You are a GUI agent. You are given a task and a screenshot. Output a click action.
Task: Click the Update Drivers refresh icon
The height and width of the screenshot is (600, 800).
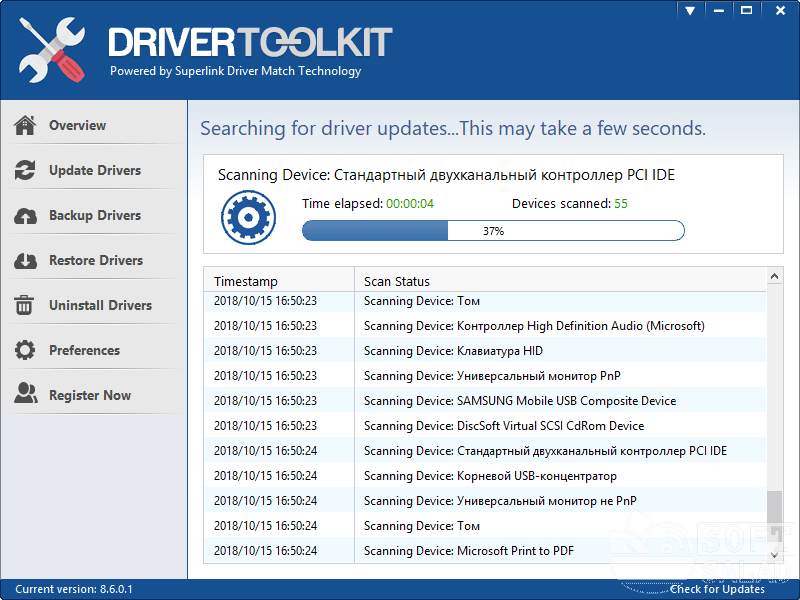[x=25, y=170]
